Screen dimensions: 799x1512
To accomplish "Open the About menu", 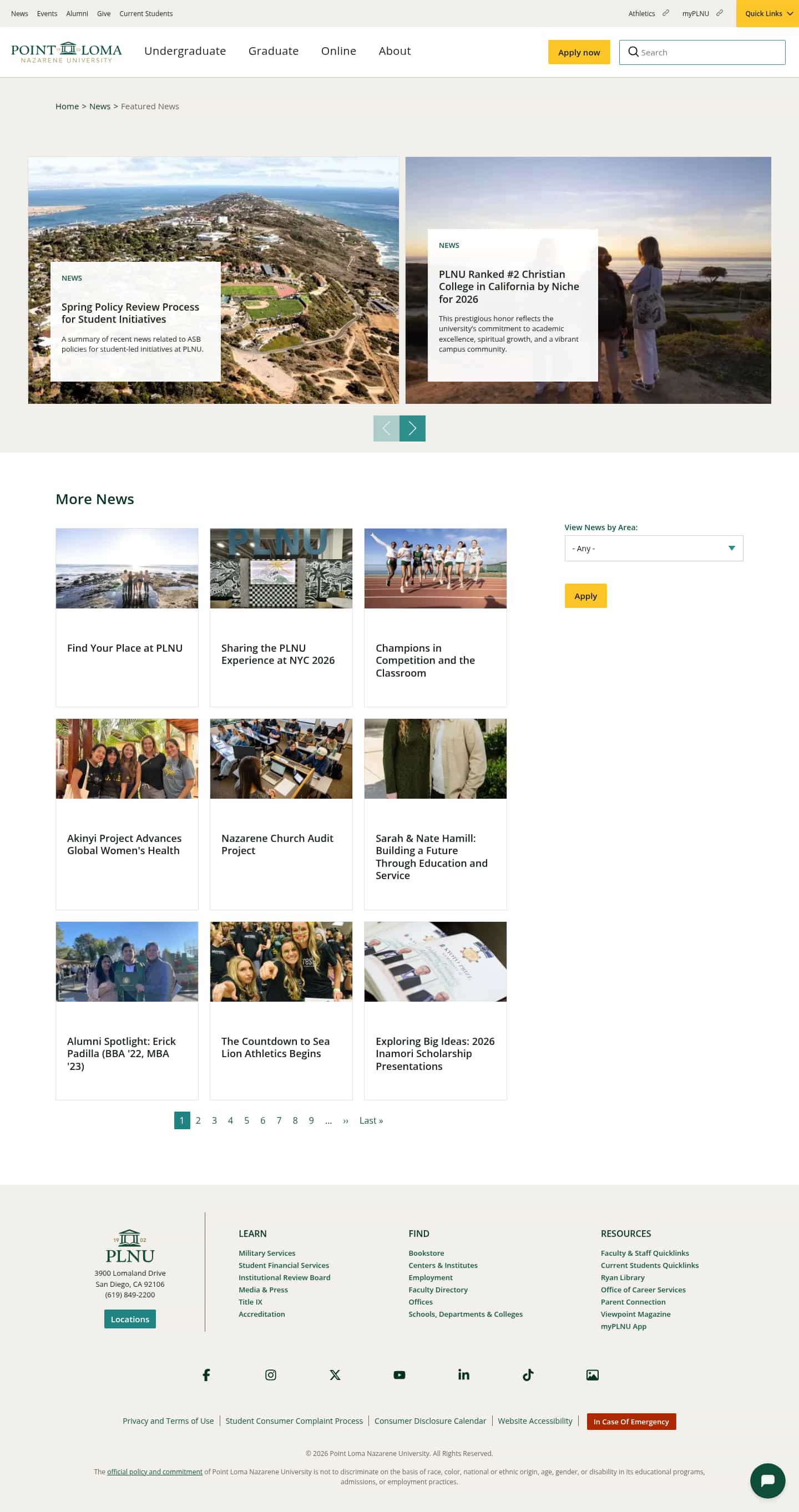I will click(x=395, y=51).
